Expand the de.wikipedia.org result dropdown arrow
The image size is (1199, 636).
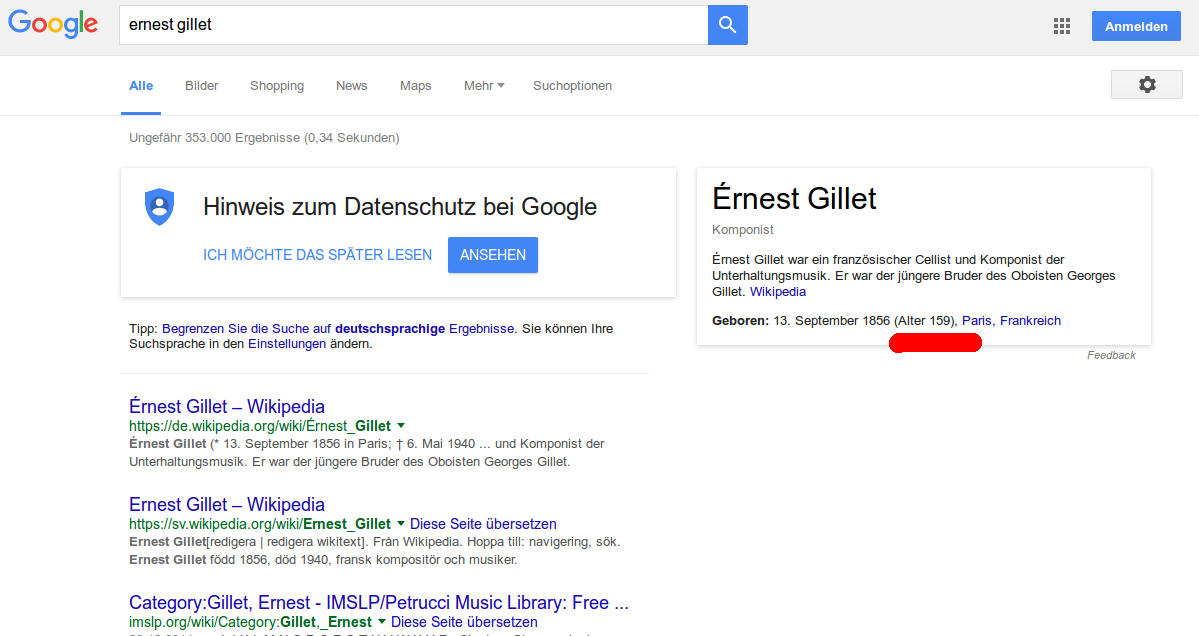pyautogui.click(x=401, y=426)
